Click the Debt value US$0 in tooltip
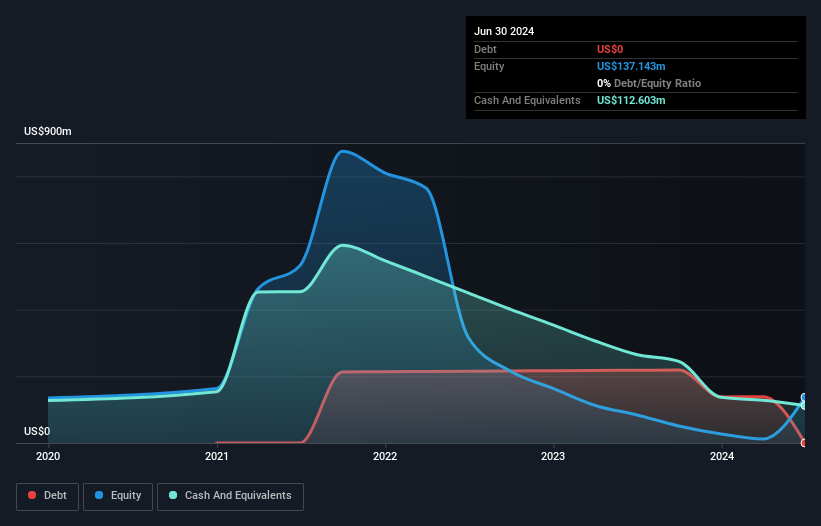Screen dimensions: 821x526 coord(610,49)
